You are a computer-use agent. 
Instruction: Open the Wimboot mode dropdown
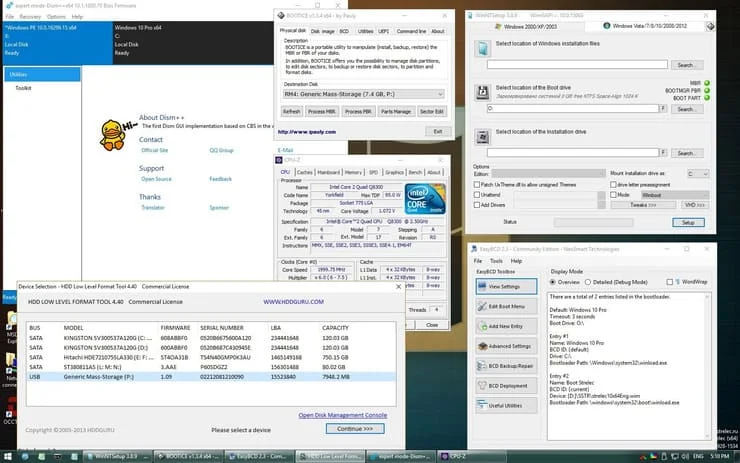point(675,195)
